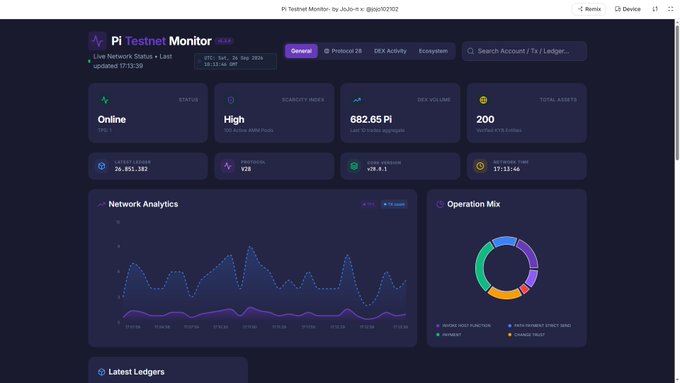The height and width of the screenshot is (383, 680).
Task: Click the Online status value
Action: 112,119
